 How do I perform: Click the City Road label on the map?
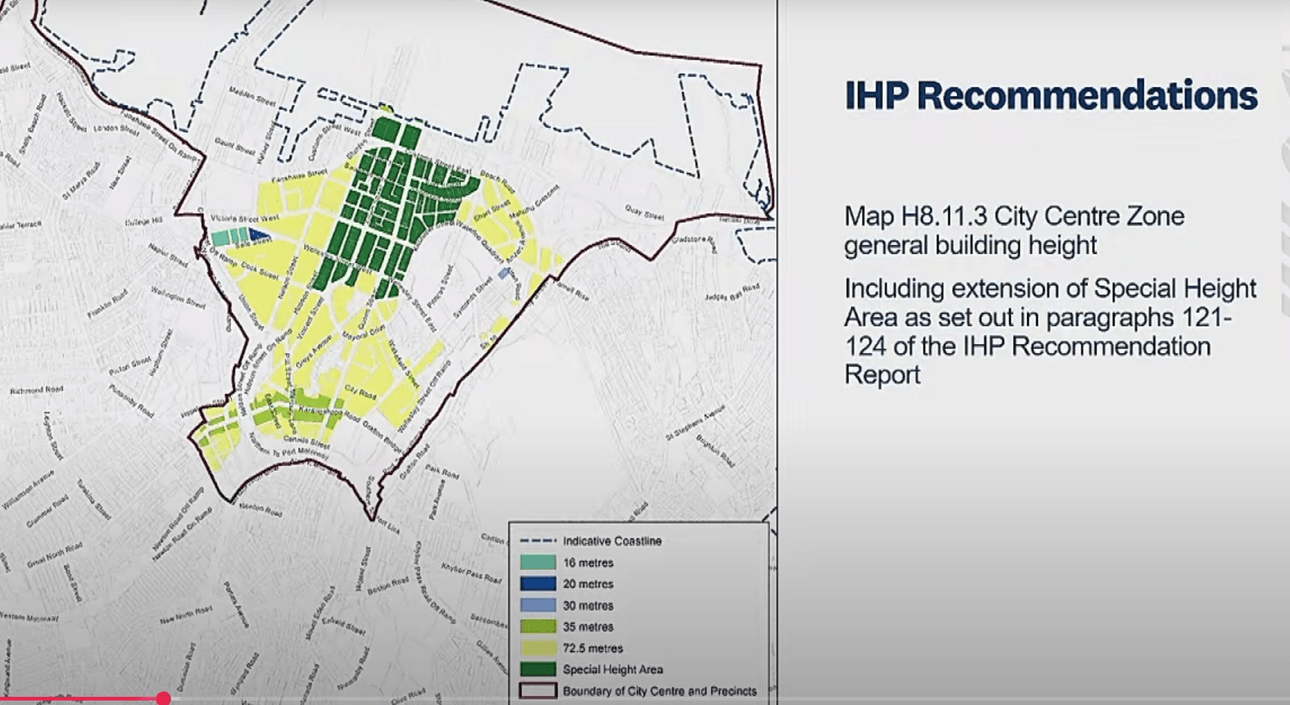(x=359, y=392)
